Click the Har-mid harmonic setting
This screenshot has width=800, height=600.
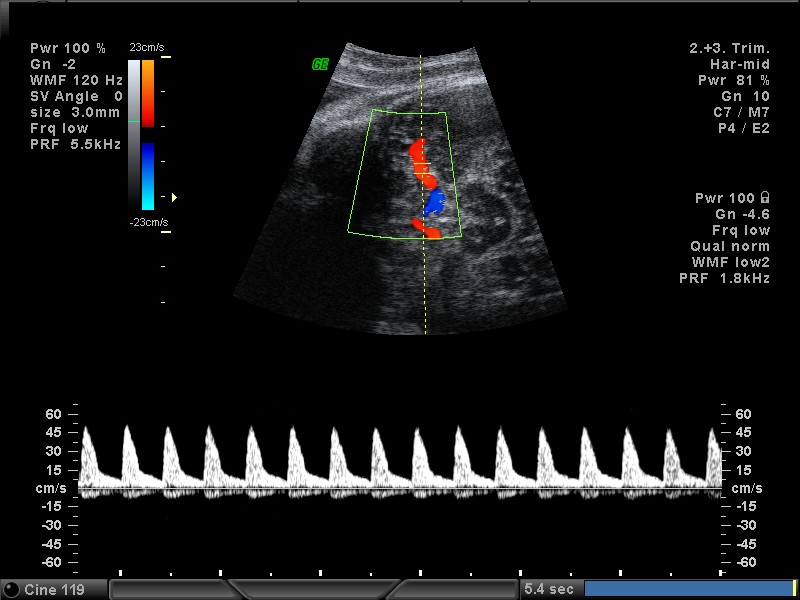click(x=740, y=64)
